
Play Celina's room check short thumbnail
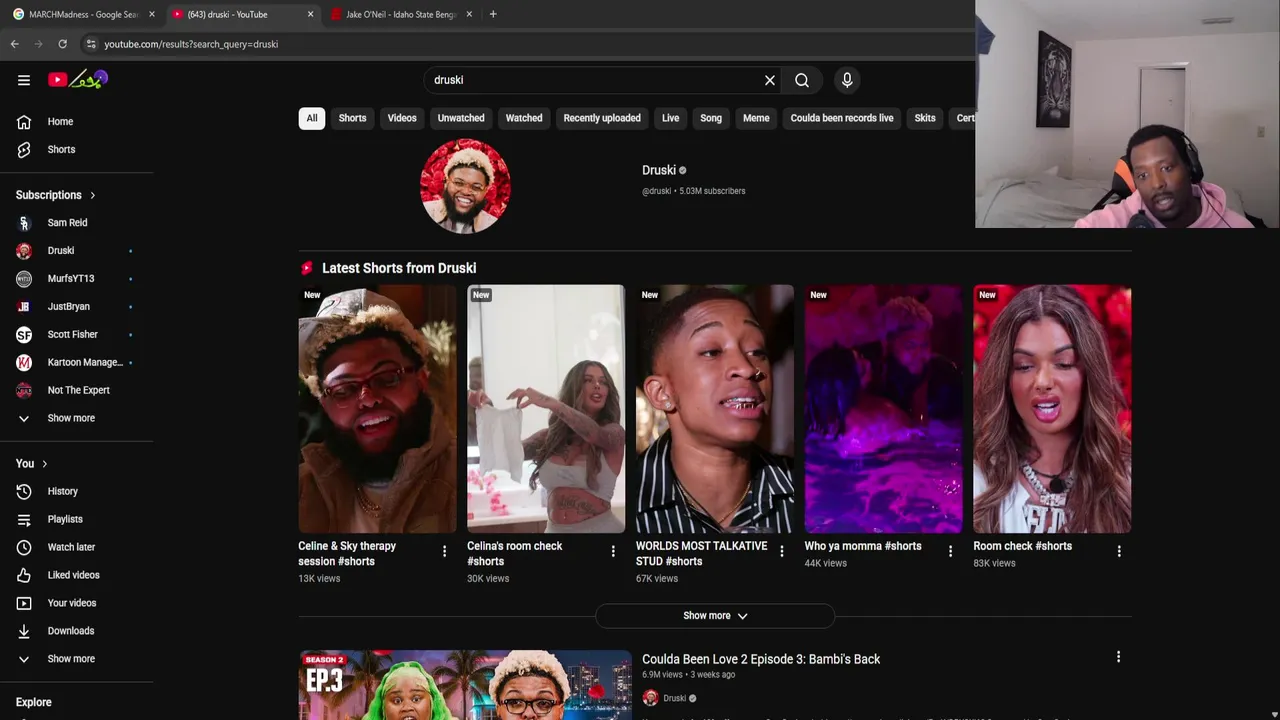pos(546,409)
